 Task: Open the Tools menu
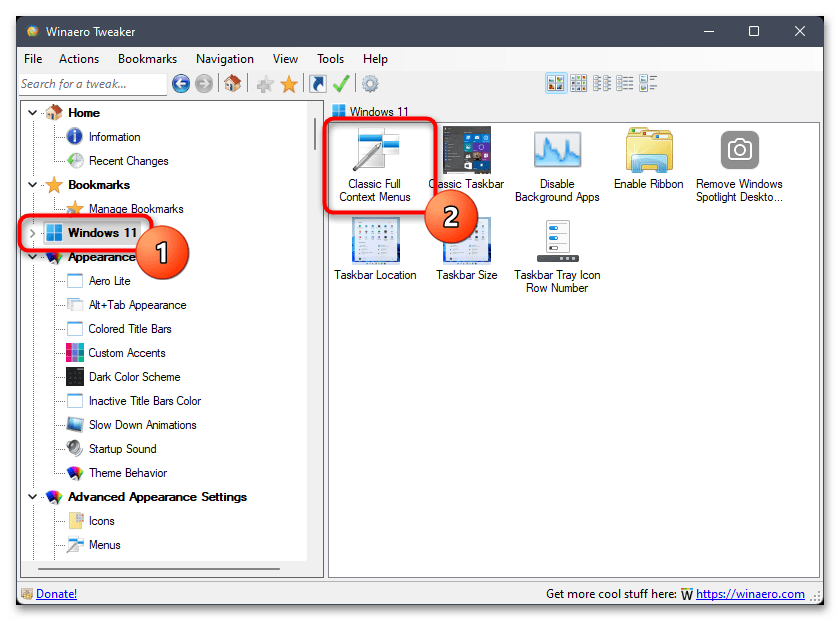pos(330,59)
